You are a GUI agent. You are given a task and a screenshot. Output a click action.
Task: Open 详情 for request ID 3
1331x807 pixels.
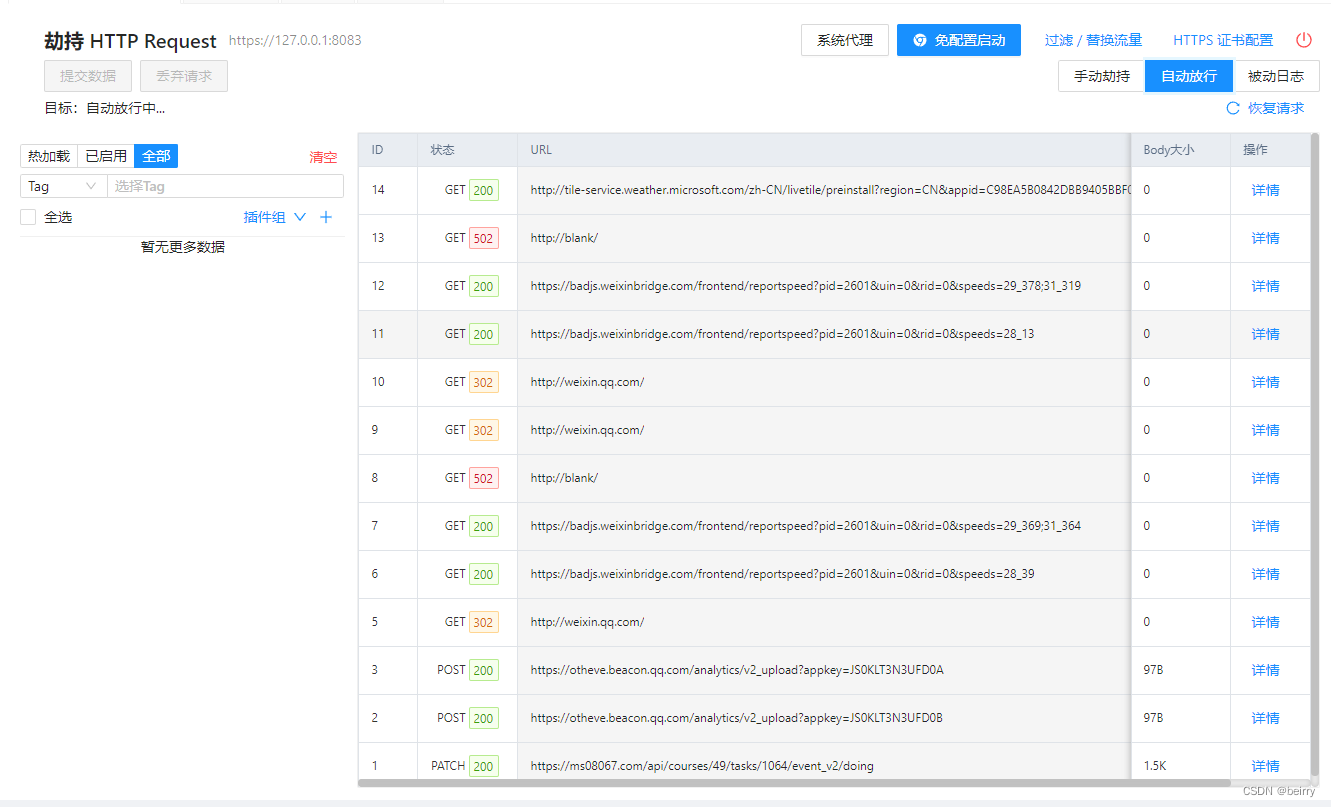tap(1266, 670)
